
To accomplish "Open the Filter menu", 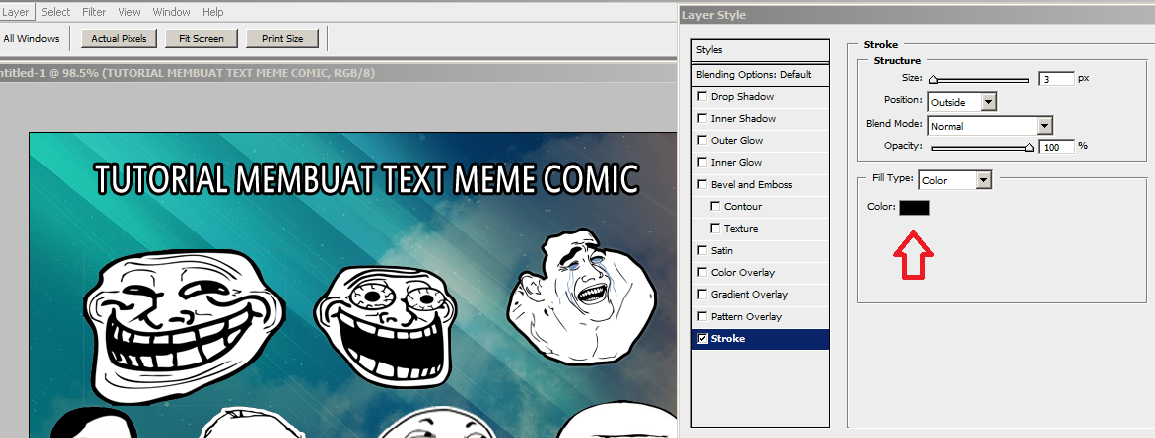I will point(94,12).
